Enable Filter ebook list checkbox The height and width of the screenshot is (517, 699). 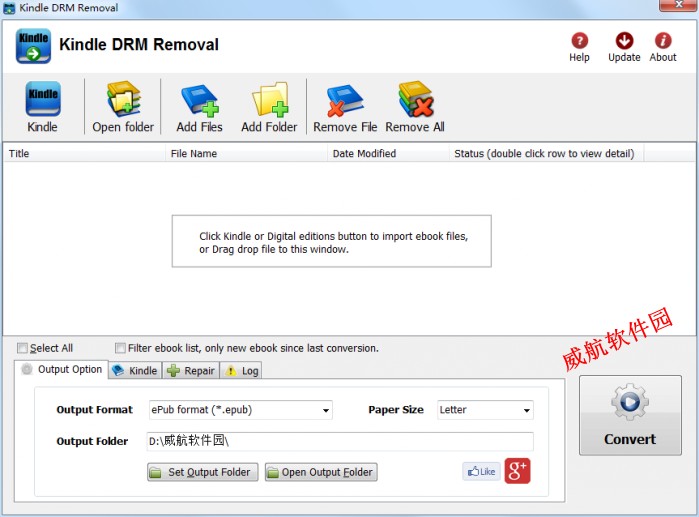coord(120,348)
